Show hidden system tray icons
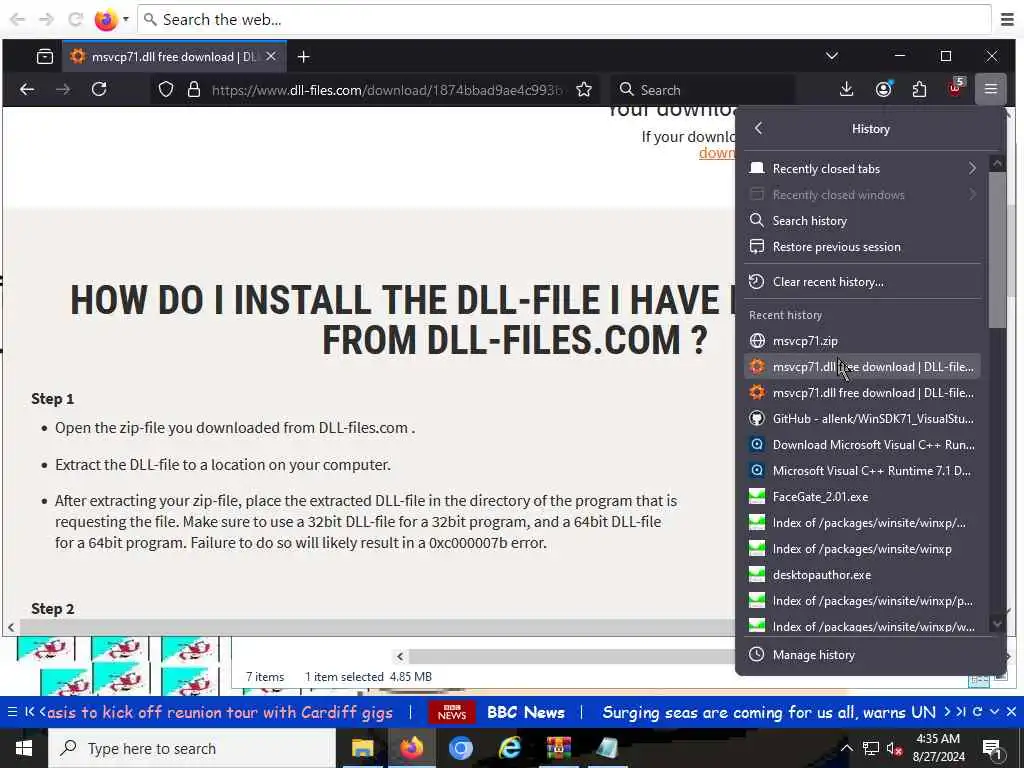The image size is (1024, 768). [x=846, y=748]
